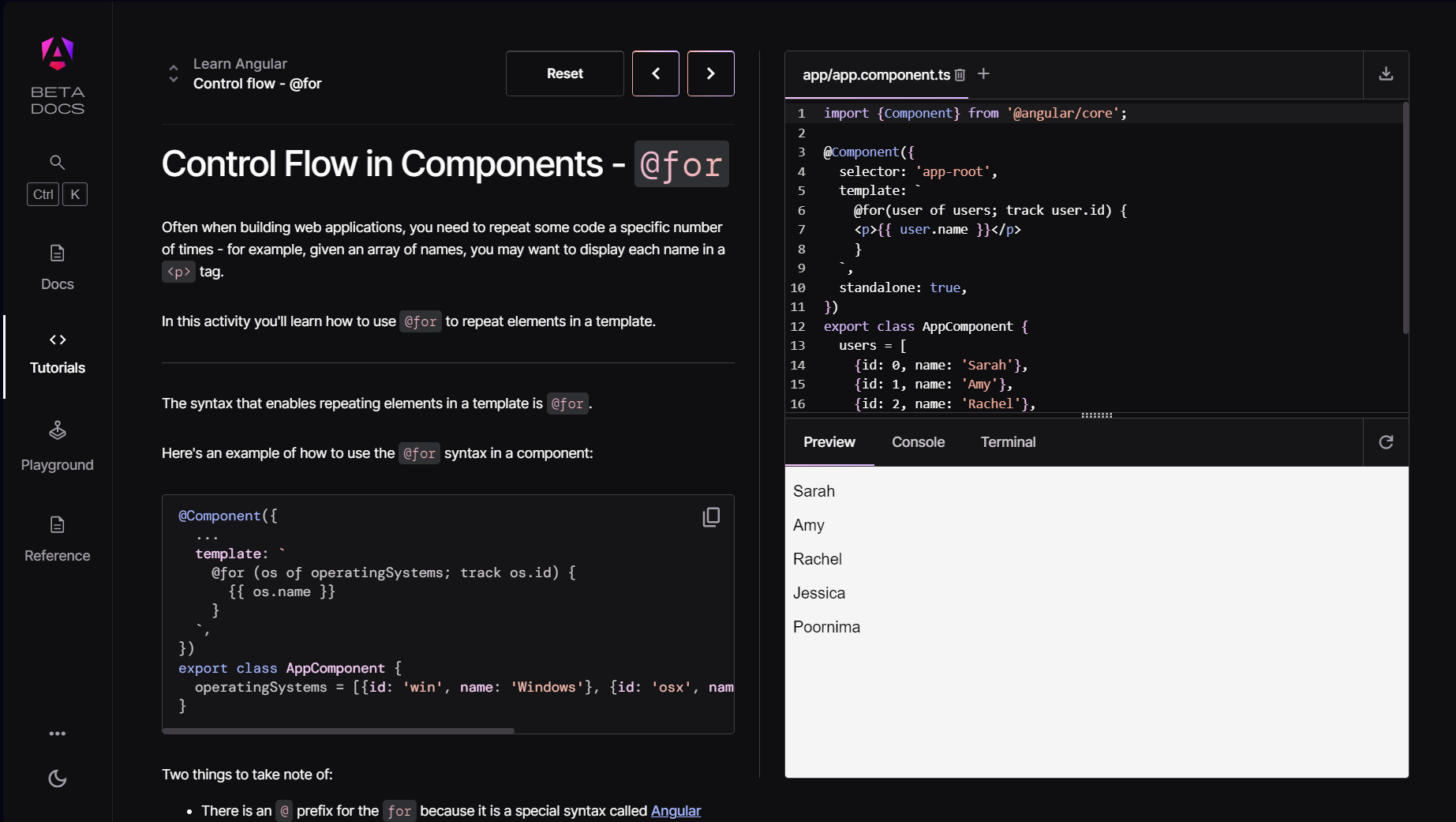Delete app.component.ts with trash icon
This screenshot has height=822, width=1456.
click(x=960, y=75)
